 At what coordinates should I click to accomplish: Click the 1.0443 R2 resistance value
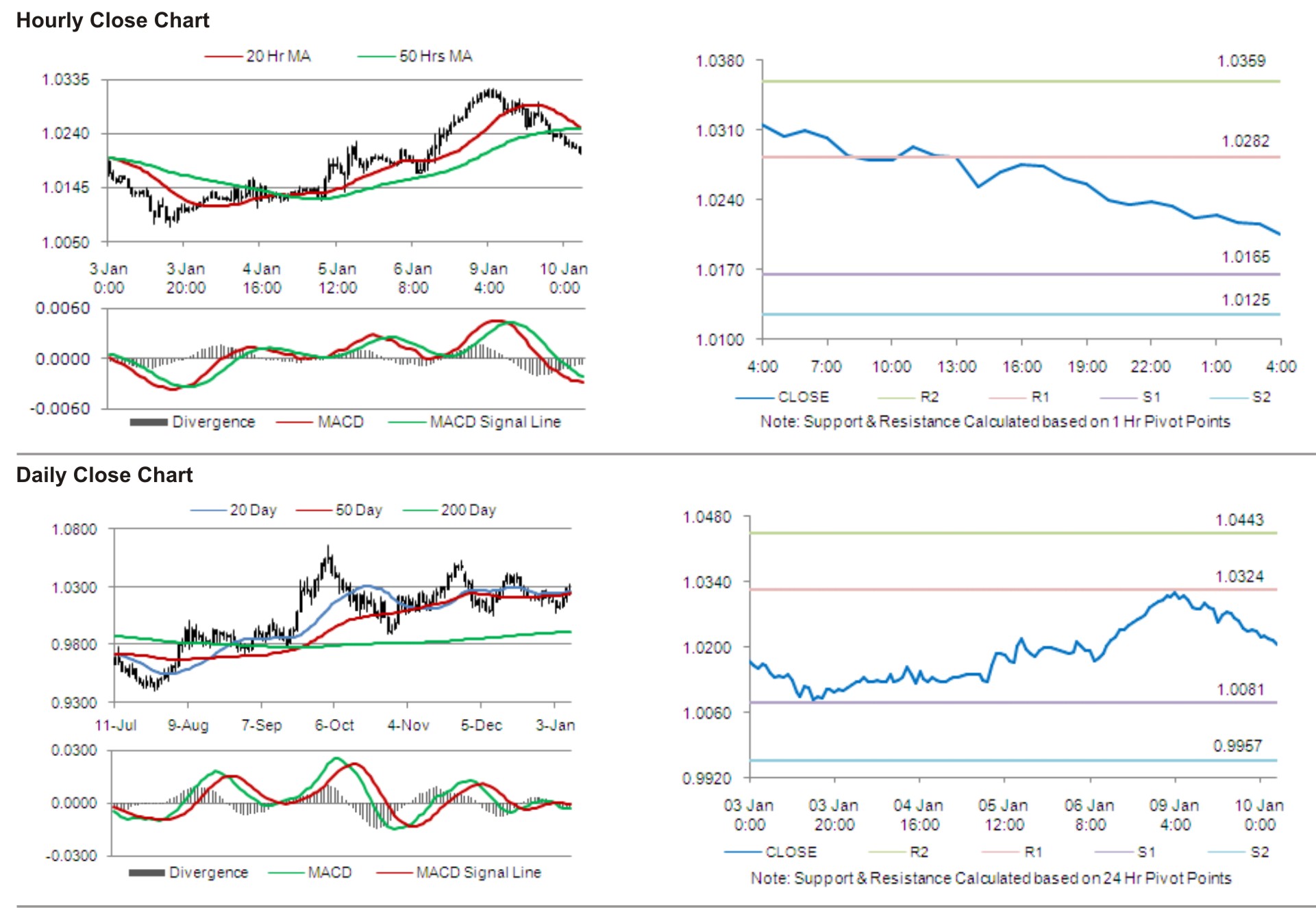pyautogui.click(x=1239, y=520)
